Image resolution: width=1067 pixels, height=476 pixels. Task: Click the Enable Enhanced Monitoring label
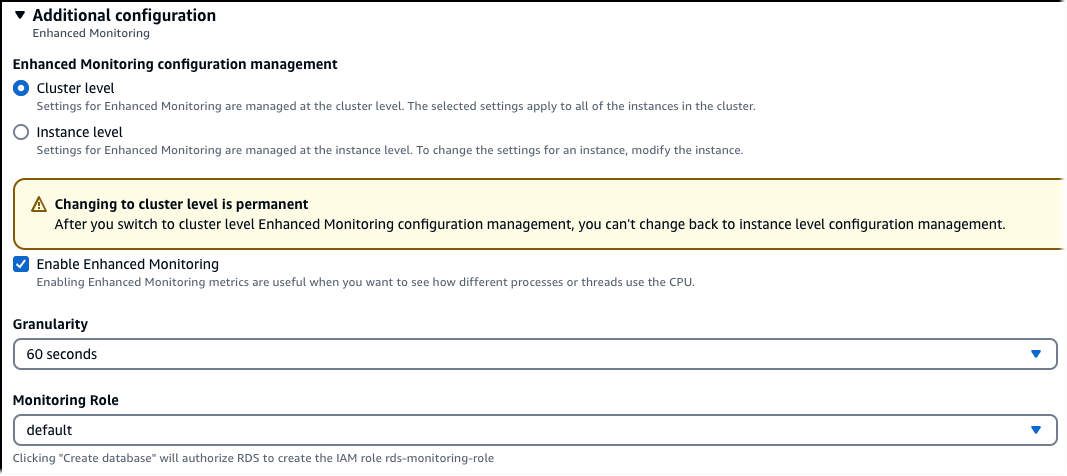127,265
